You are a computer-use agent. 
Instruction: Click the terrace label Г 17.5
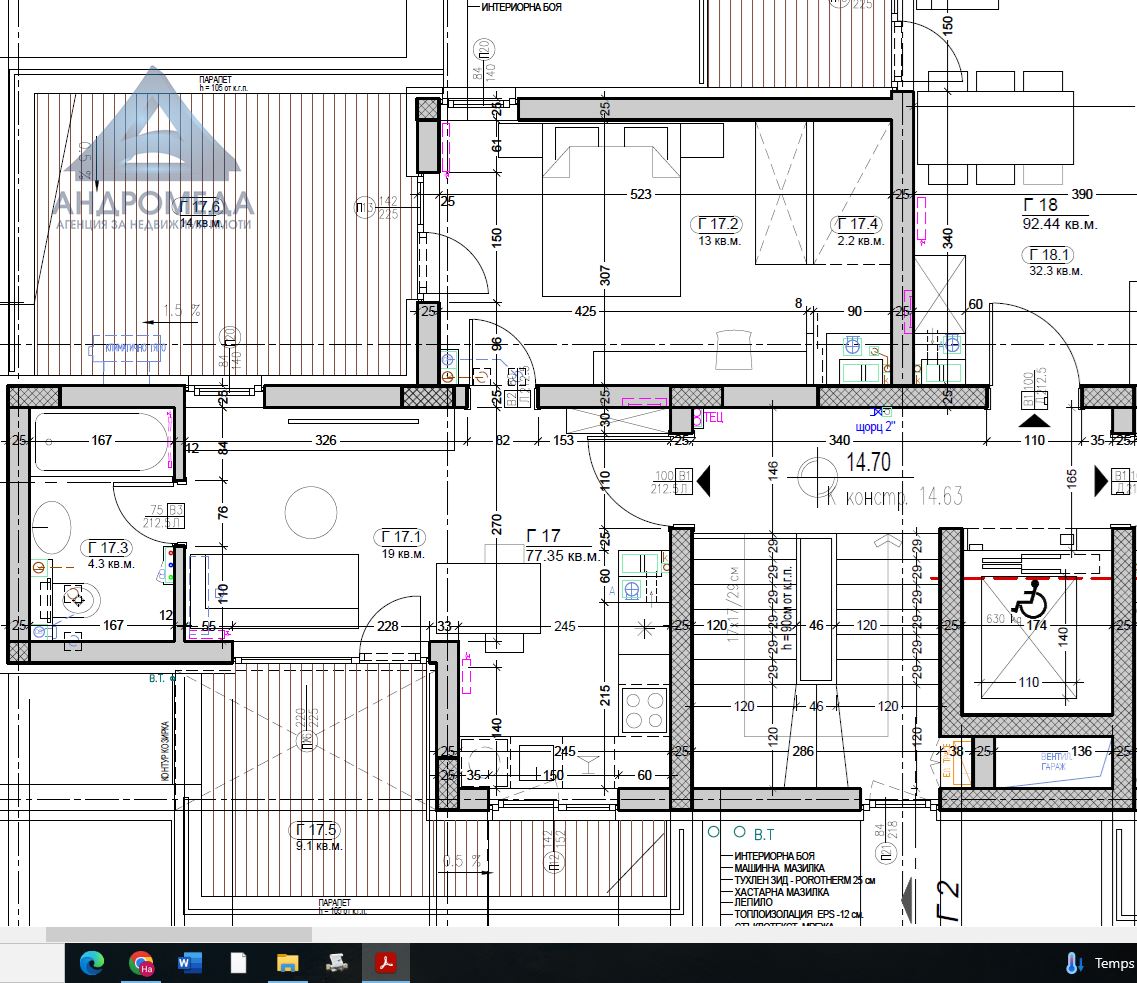[x=318, y=830]
